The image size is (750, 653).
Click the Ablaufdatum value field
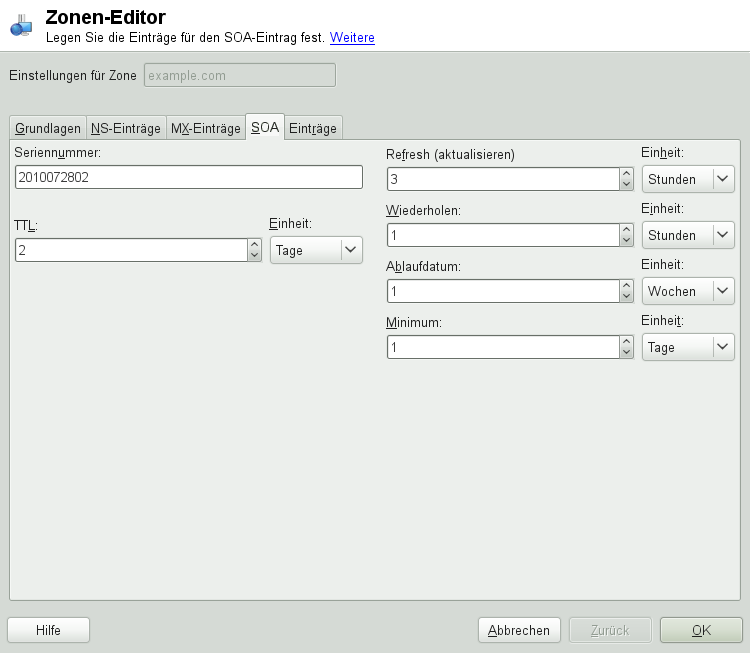[x=503, y=291]
